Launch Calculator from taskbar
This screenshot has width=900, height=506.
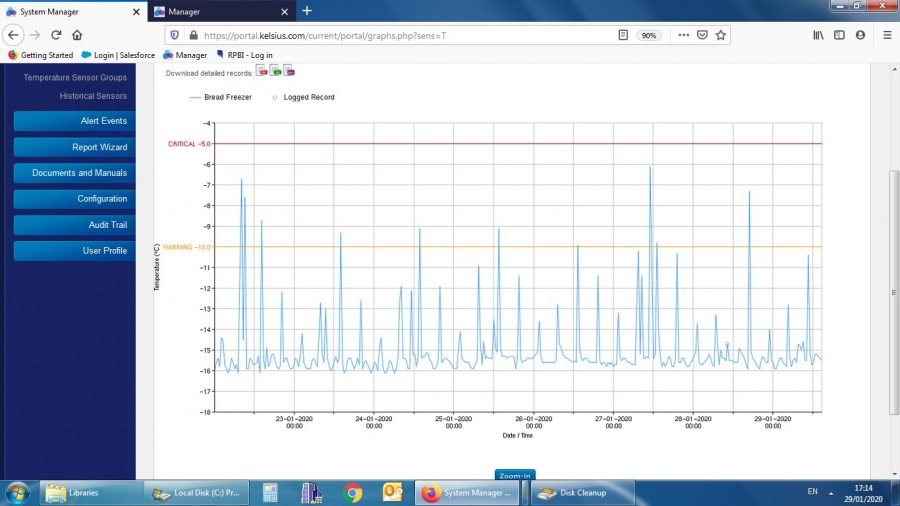(x=270, y=493)
